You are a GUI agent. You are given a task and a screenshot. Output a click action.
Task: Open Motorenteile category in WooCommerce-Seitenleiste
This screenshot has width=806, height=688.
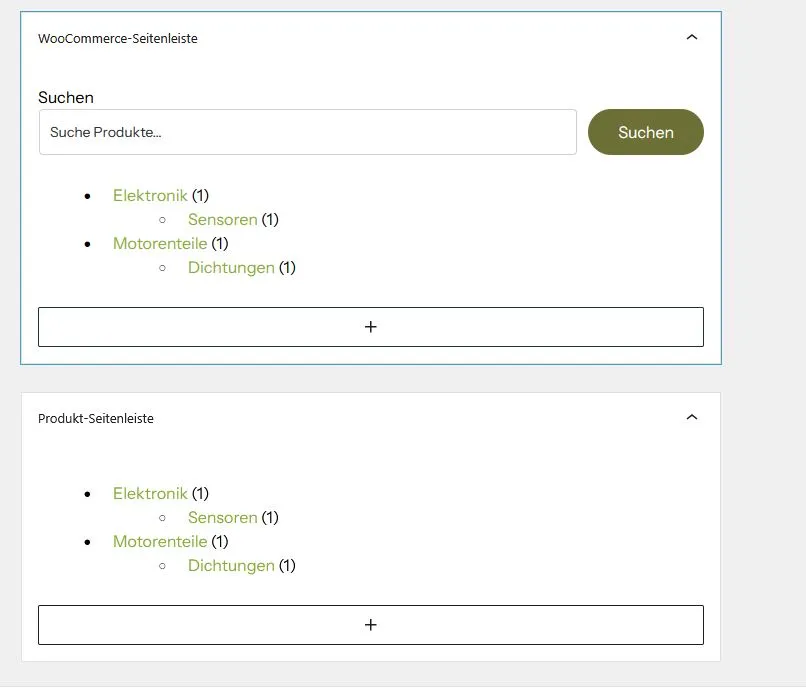[x=160, y=243]
